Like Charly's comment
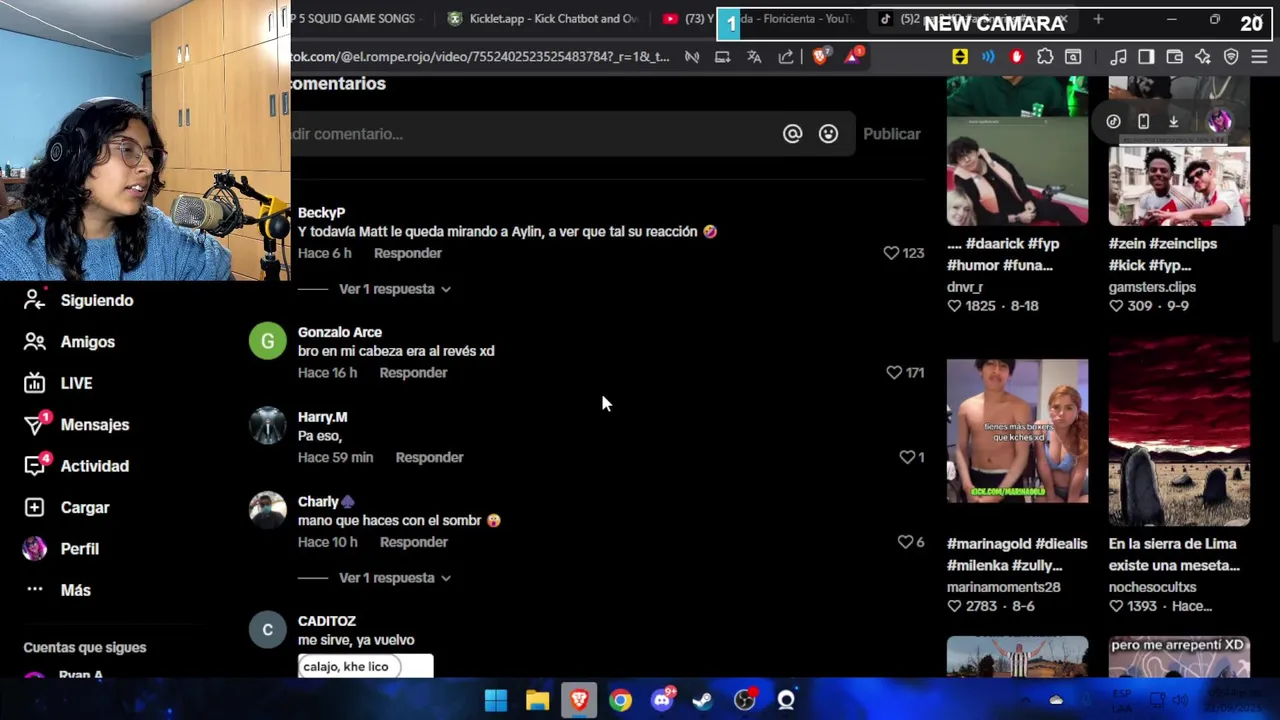Screen dimensions: 1280x720 pyautogui.click(x=905, y=541)
